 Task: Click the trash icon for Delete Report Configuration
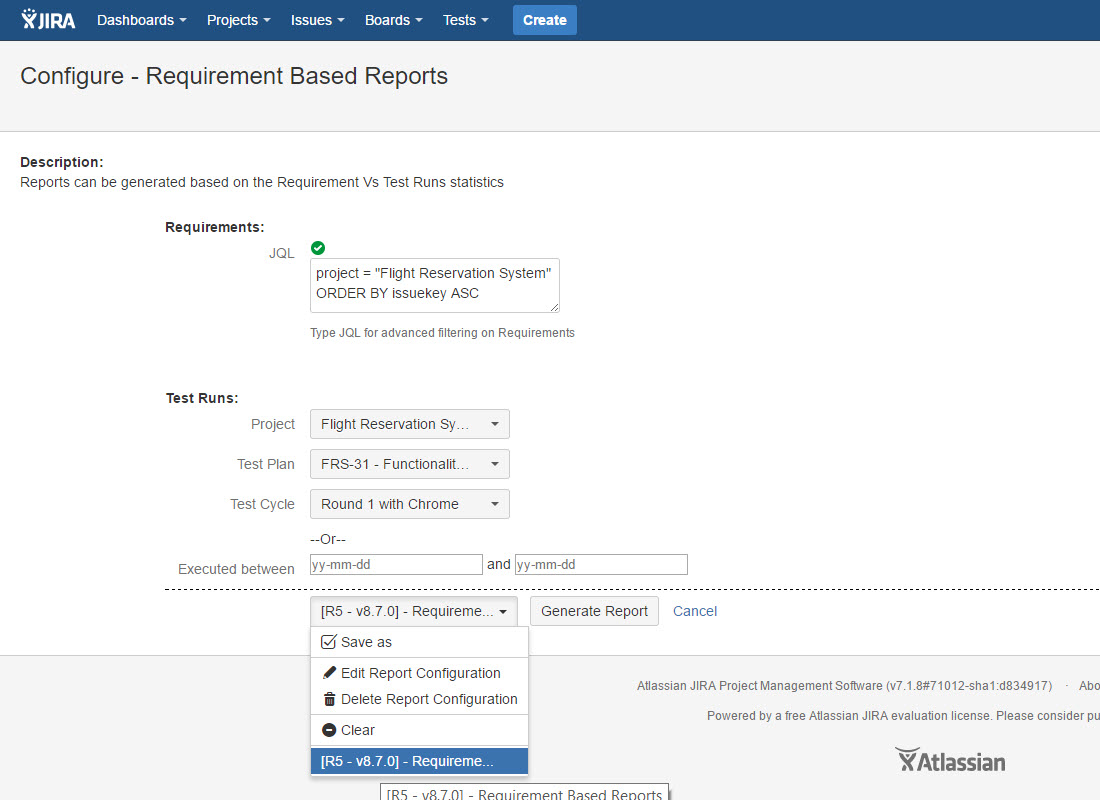(x=329, y=699)
